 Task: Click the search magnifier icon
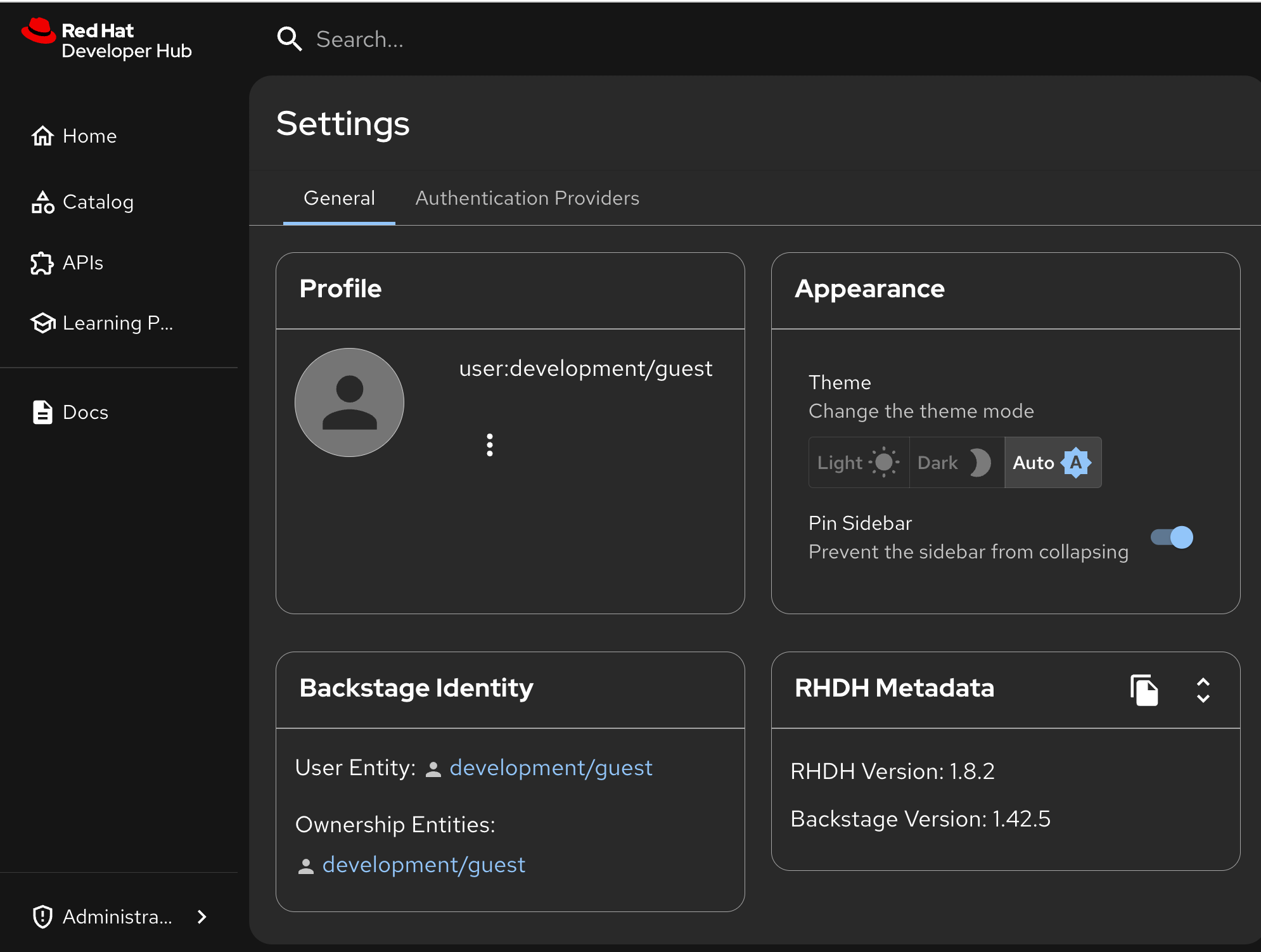[x=289, y=39]
